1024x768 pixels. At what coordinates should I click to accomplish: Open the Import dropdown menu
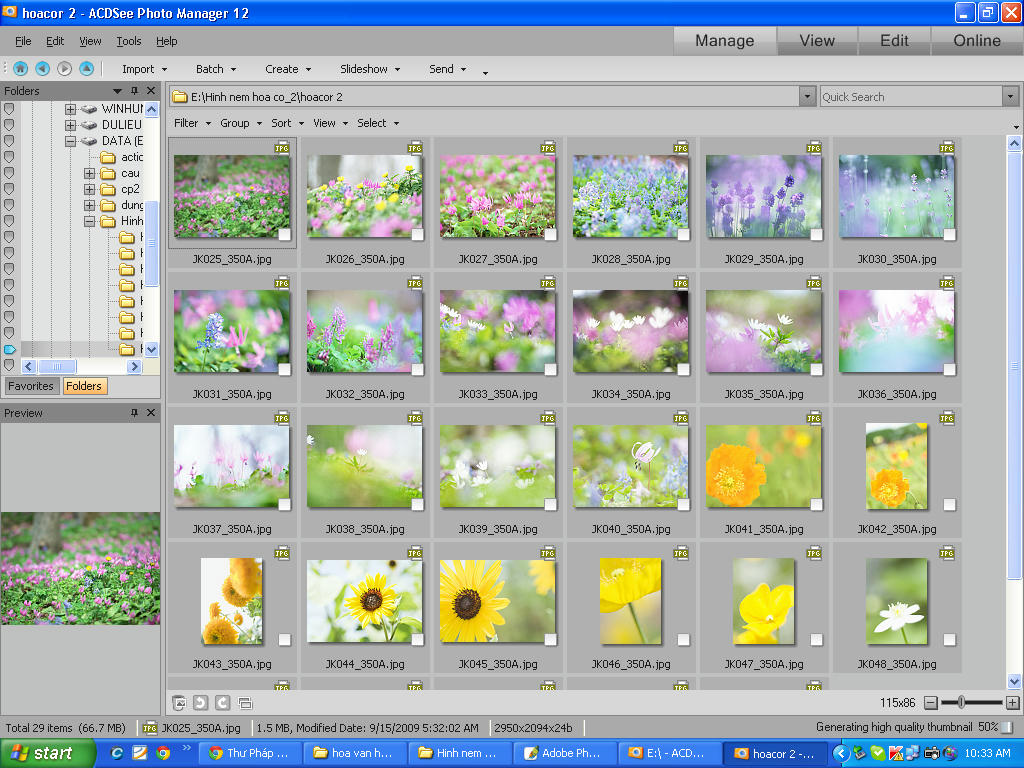coord(144,69)
